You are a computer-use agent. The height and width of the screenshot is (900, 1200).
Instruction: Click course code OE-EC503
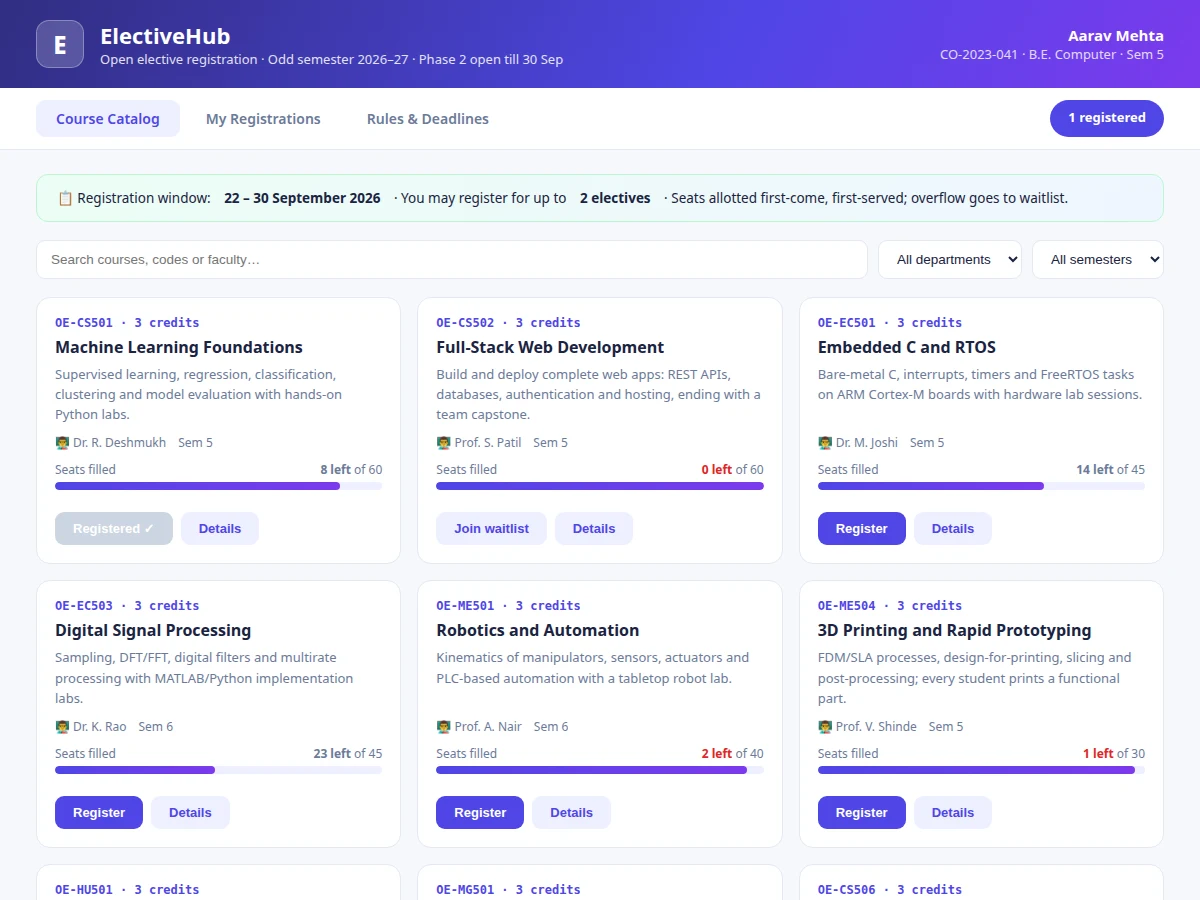[x=84, y=605]
